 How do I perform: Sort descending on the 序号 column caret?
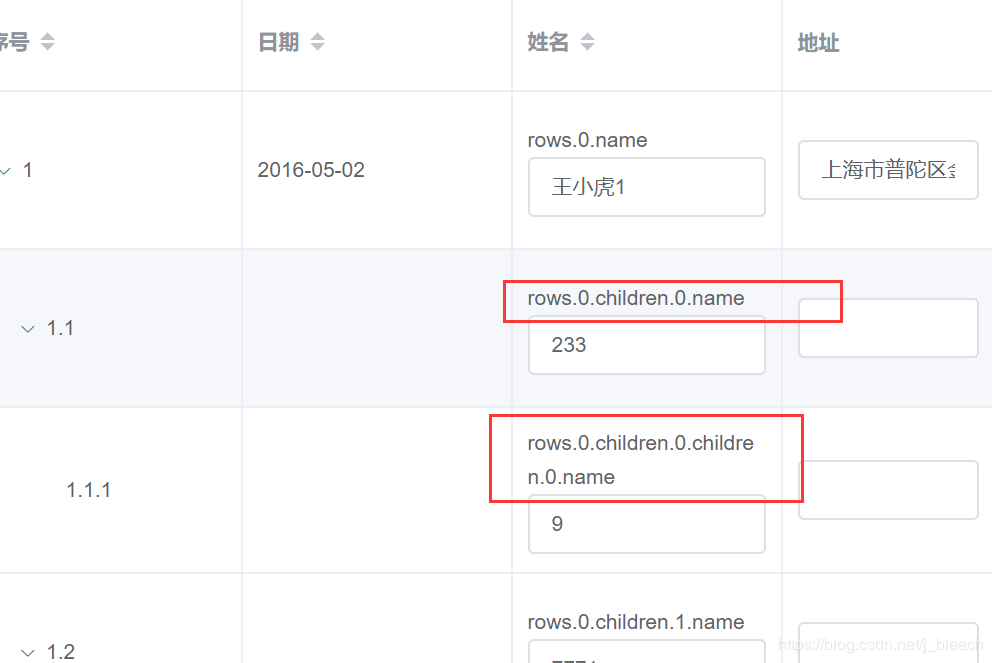coord(47,46)
